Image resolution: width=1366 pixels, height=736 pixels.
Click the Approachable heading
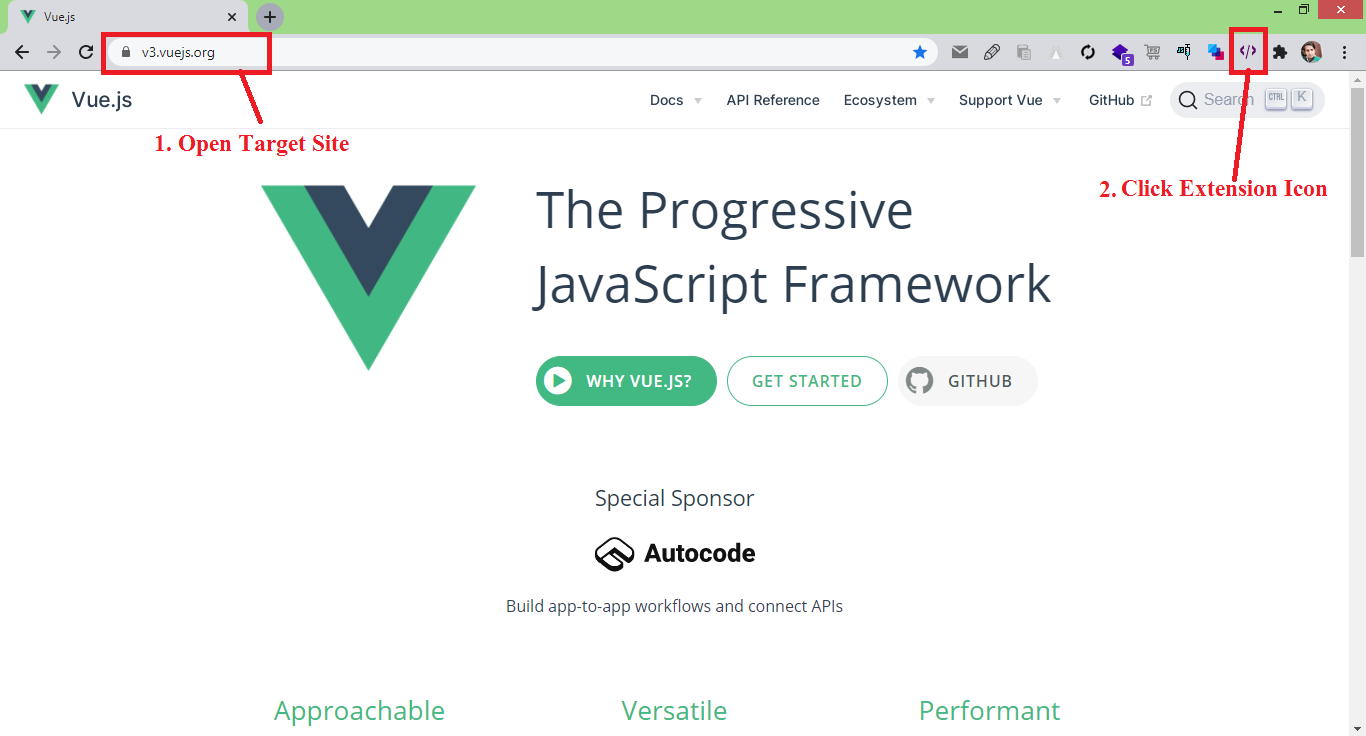pos(359,711)
